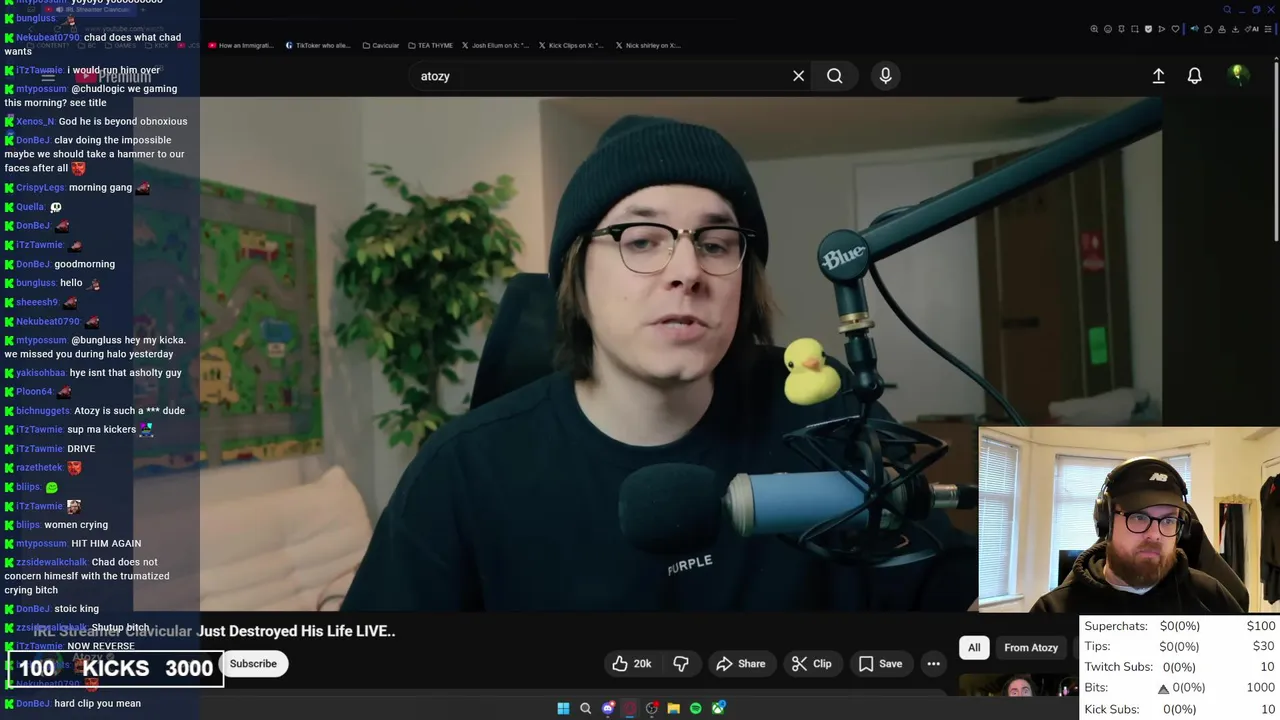Open the browser extensions cube icon
1280x720 pixels.
point(1208,29)
